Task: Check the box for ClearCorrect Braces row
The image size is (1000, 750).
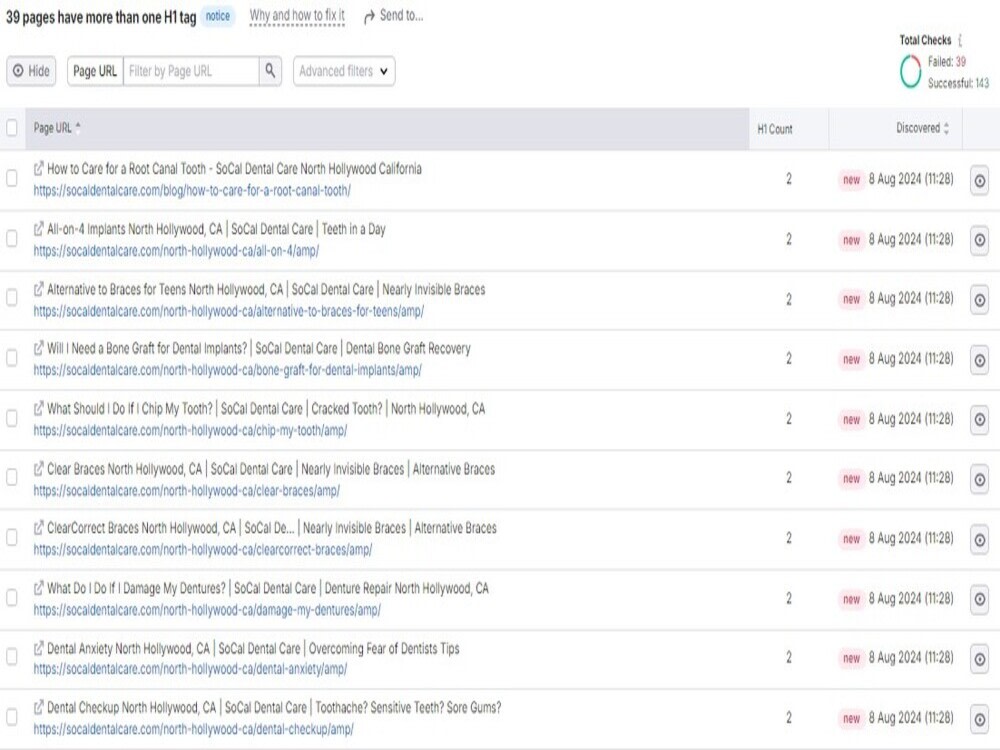Action: pyautogui.click(x=11, y=538)
